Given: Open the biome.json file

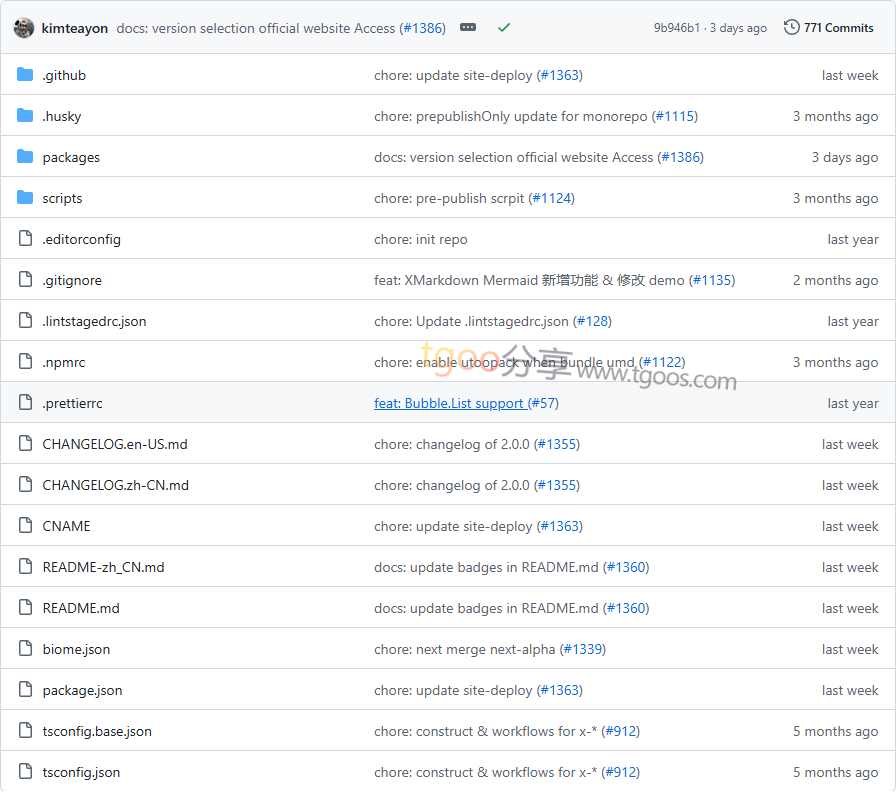Looking at the screenshot, I should [x=76, y=649].
